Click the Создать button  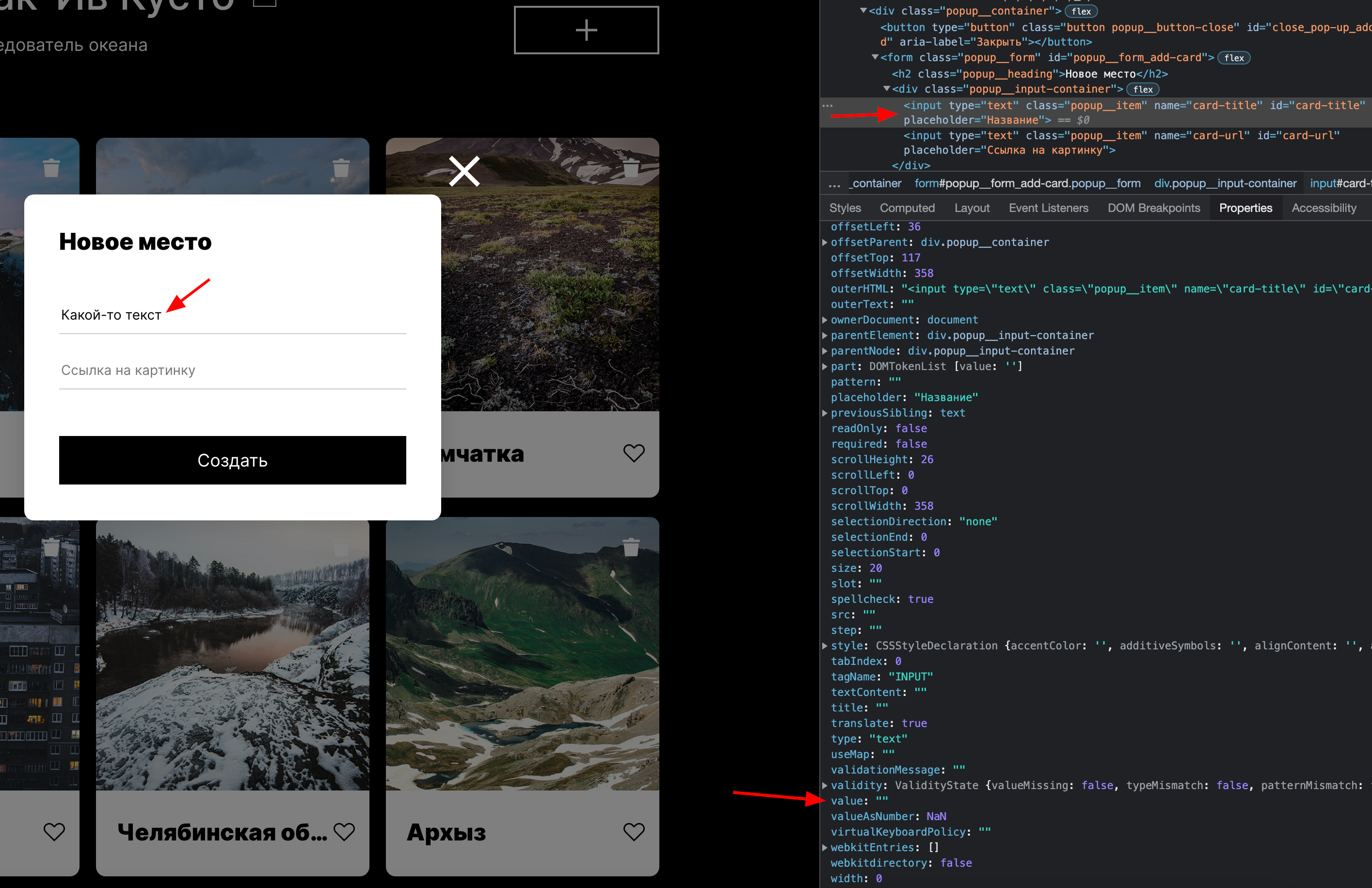pyautogui.click(x=232, y=460)
